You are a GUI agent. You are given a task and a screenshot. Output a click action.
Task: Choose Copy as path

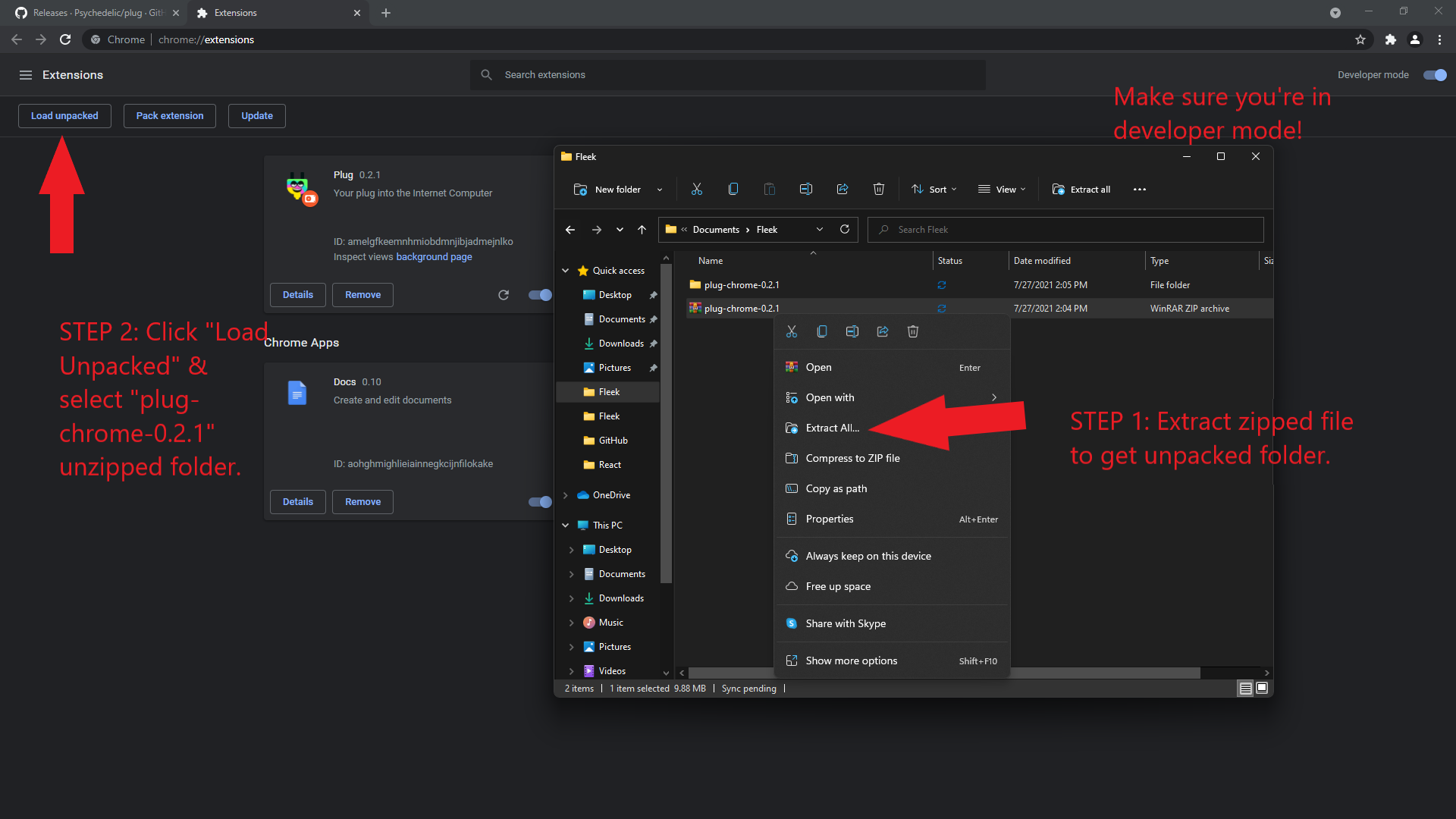pos(892,488)
